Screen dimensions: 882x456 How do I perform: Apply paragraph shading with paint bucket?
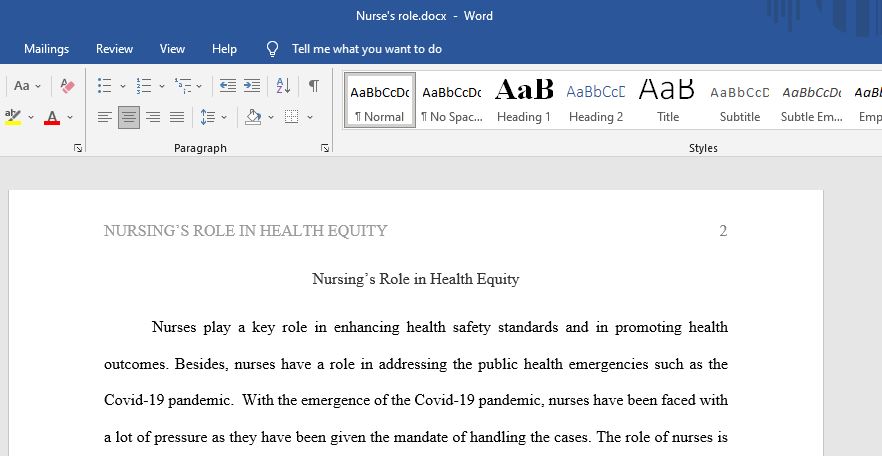pos(253,117)
